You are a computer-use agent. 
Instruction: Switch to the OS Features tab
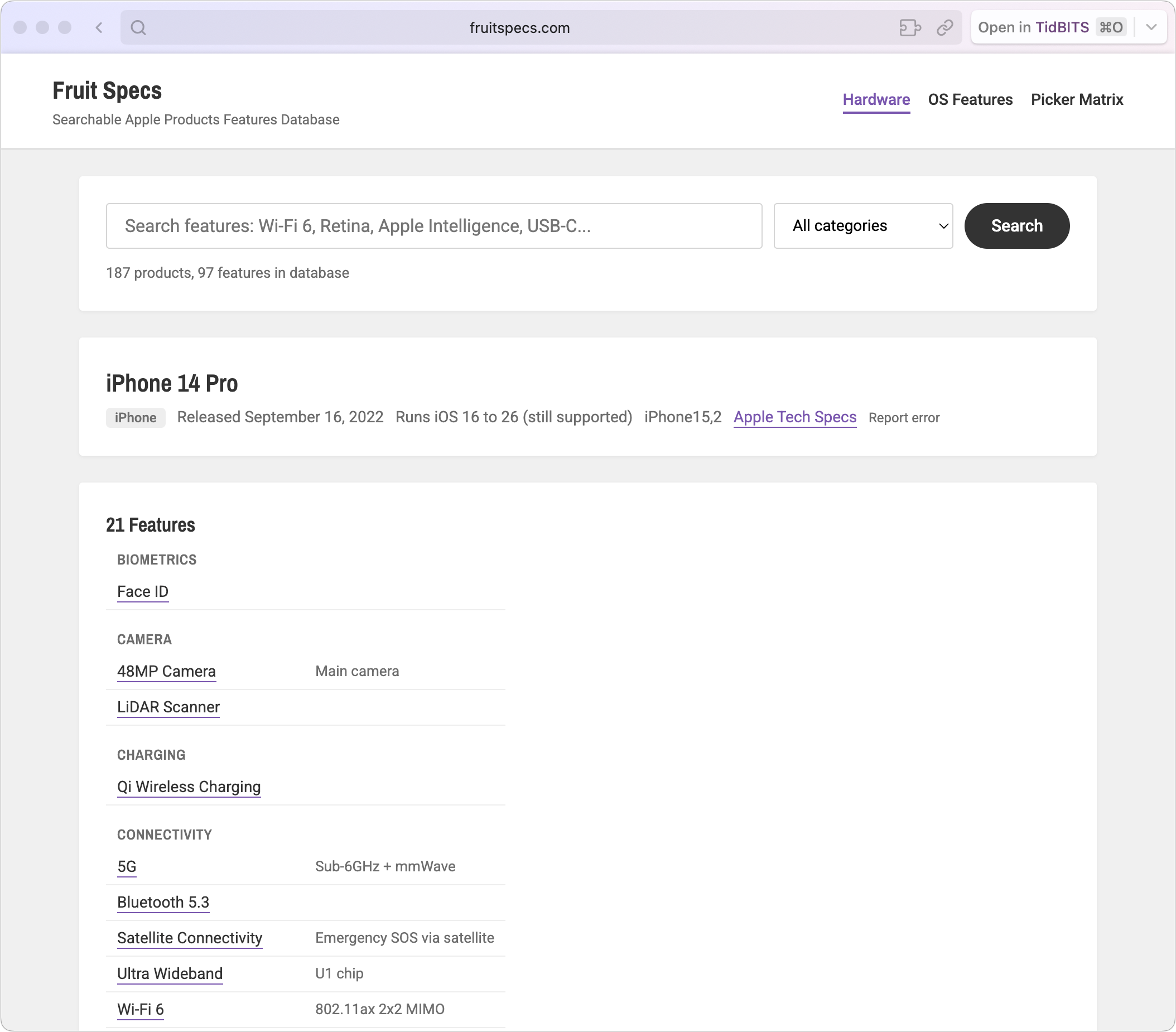pos(970,99)
